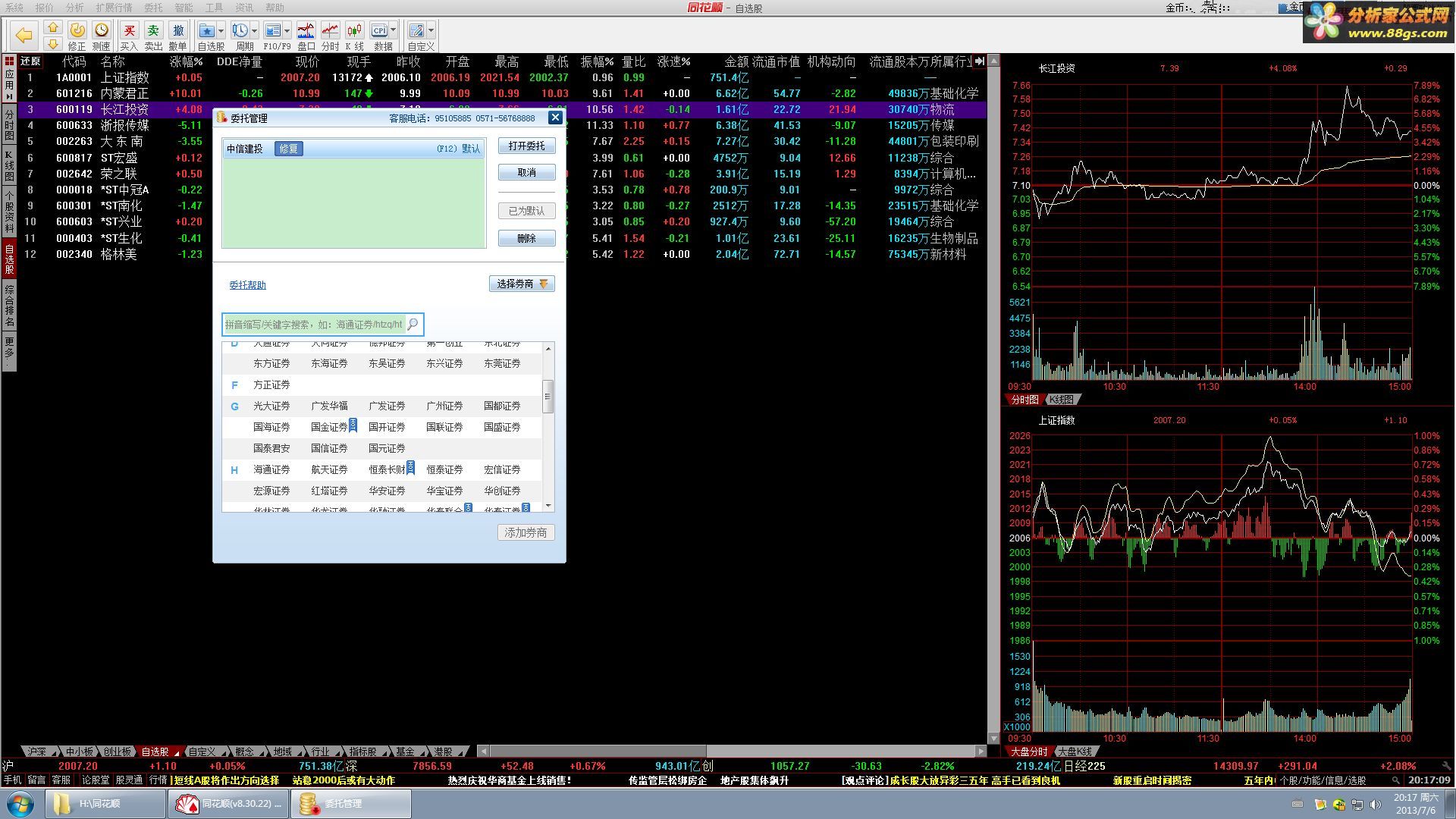The width and height of the screenshot is (1456, 819).
Task: Click scroll-down arrow of stock table scrollbar
Action: click(994, 738)
